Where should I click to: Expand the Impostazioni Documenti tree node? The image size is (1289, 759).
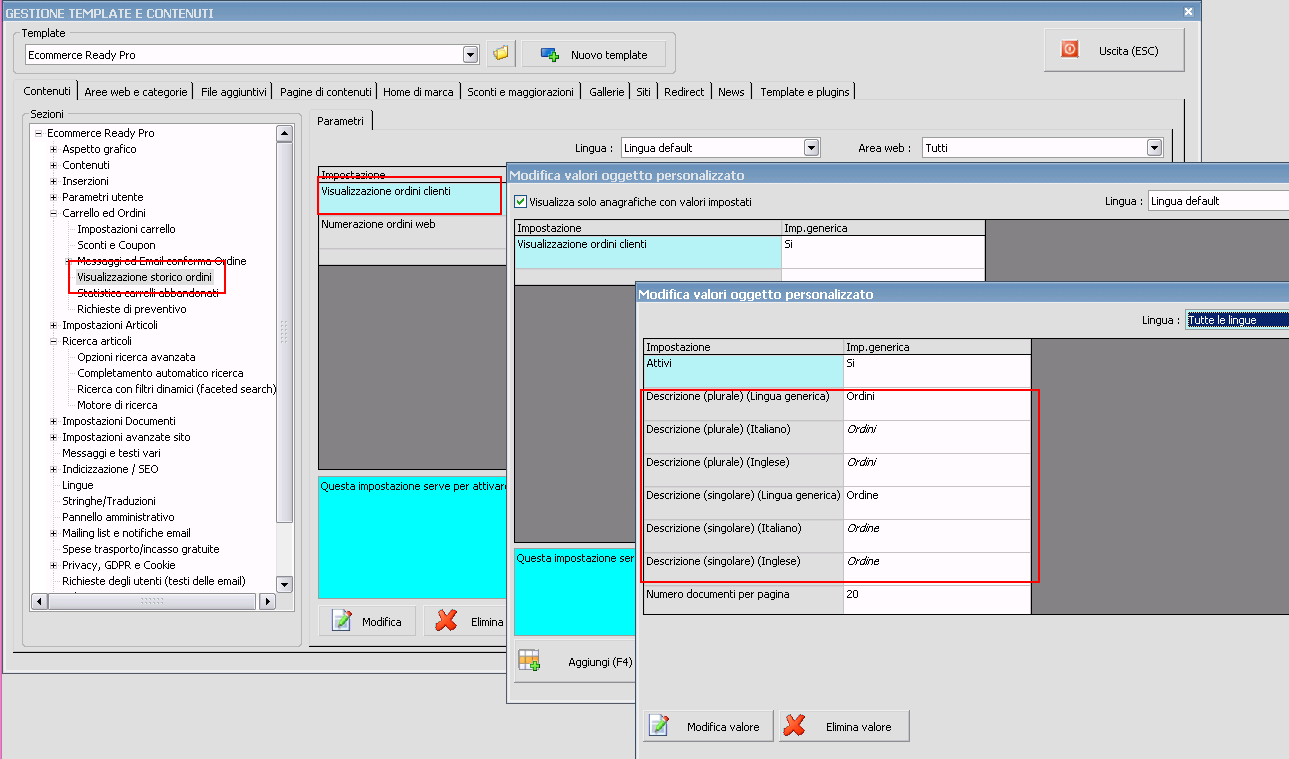[54, 421]
